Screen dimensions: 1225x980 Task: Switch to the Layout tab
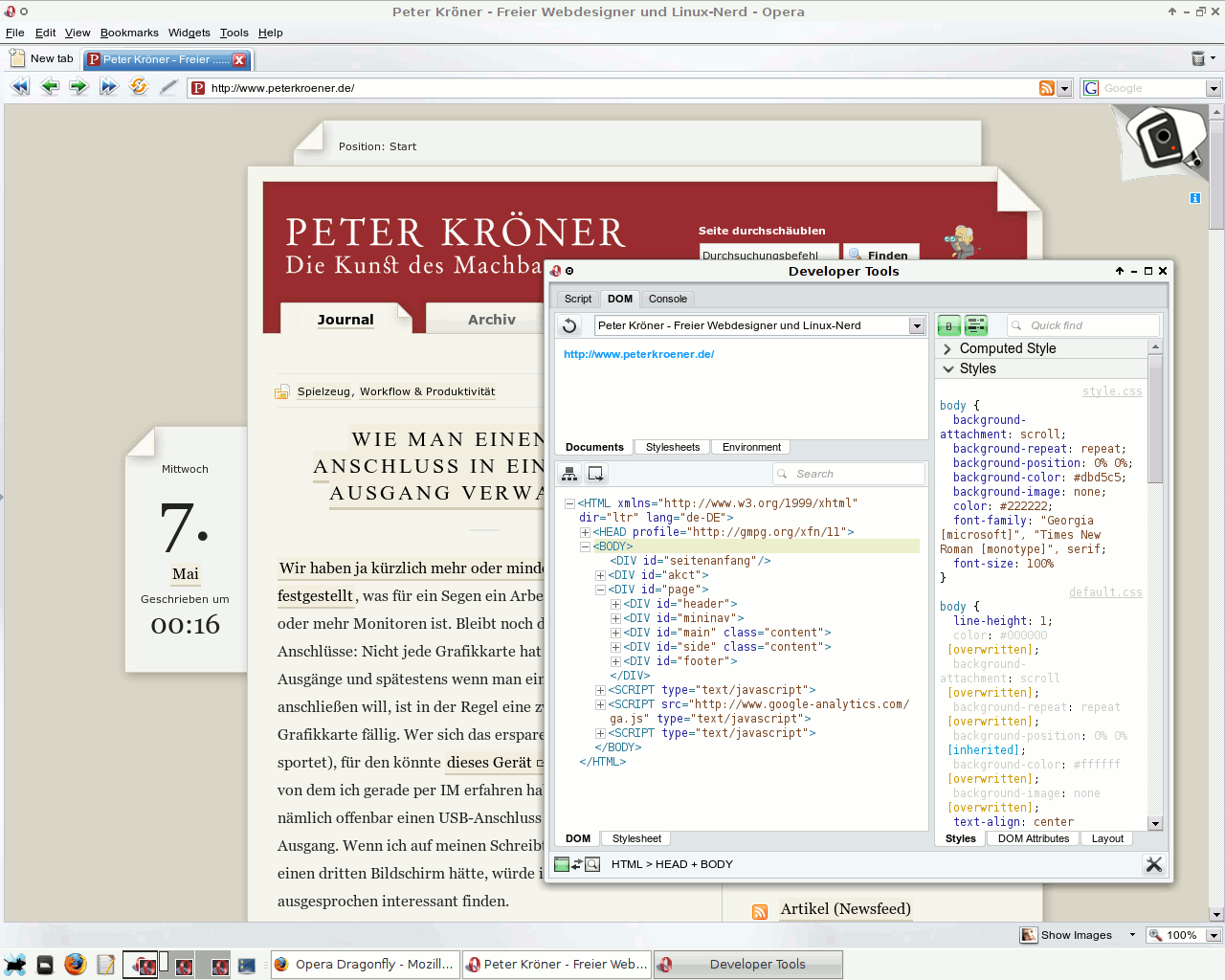[1107, 838]
